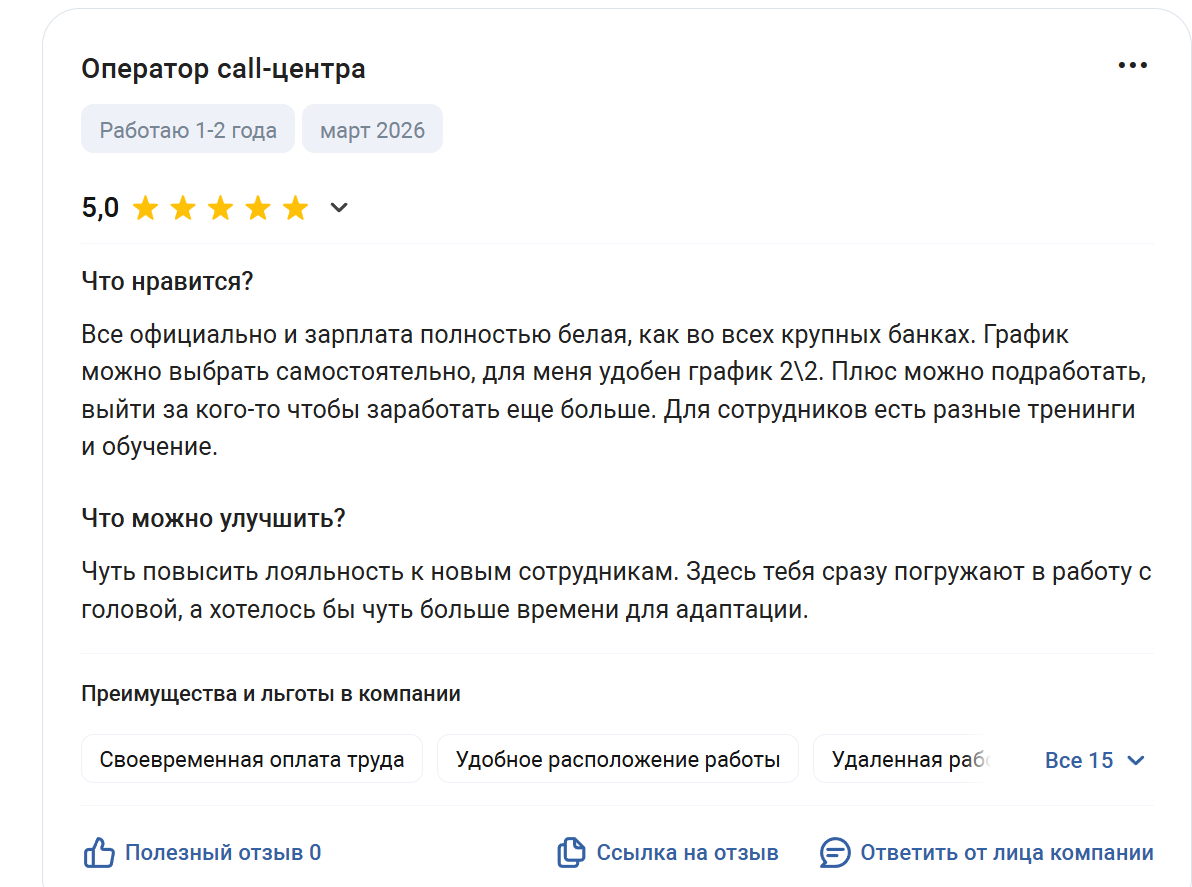Image resolution: width=1192 pixels, height=887 pixels.
Task: Select the "Своевременная оплата труда" chip
Action: (x=252, y=760)
